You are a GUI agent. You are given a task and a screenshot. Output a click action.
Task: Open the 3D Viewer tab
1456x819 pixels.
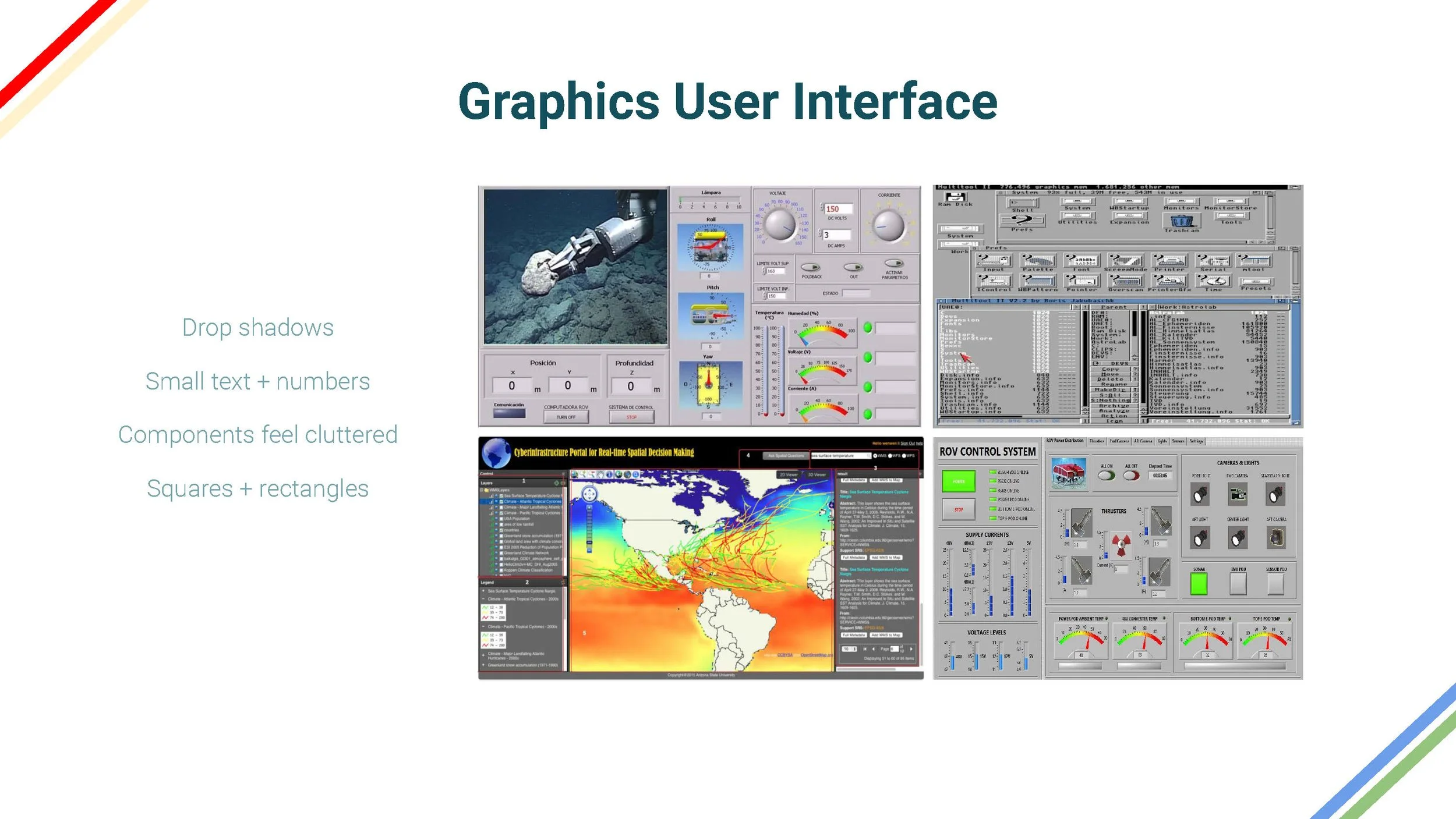click(x=817, y=475)
